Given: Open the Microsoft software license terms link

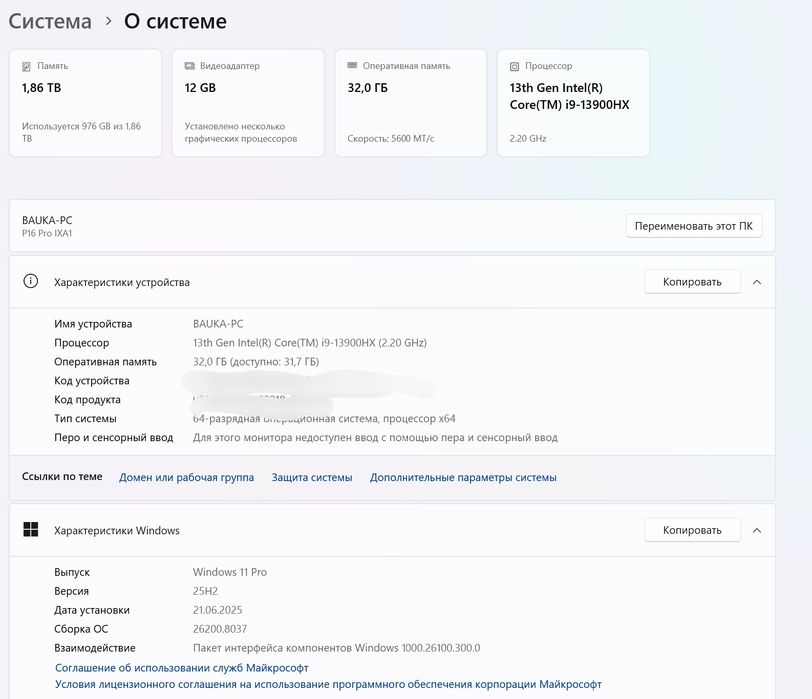Looking at the screenshot, I should 328,685.
